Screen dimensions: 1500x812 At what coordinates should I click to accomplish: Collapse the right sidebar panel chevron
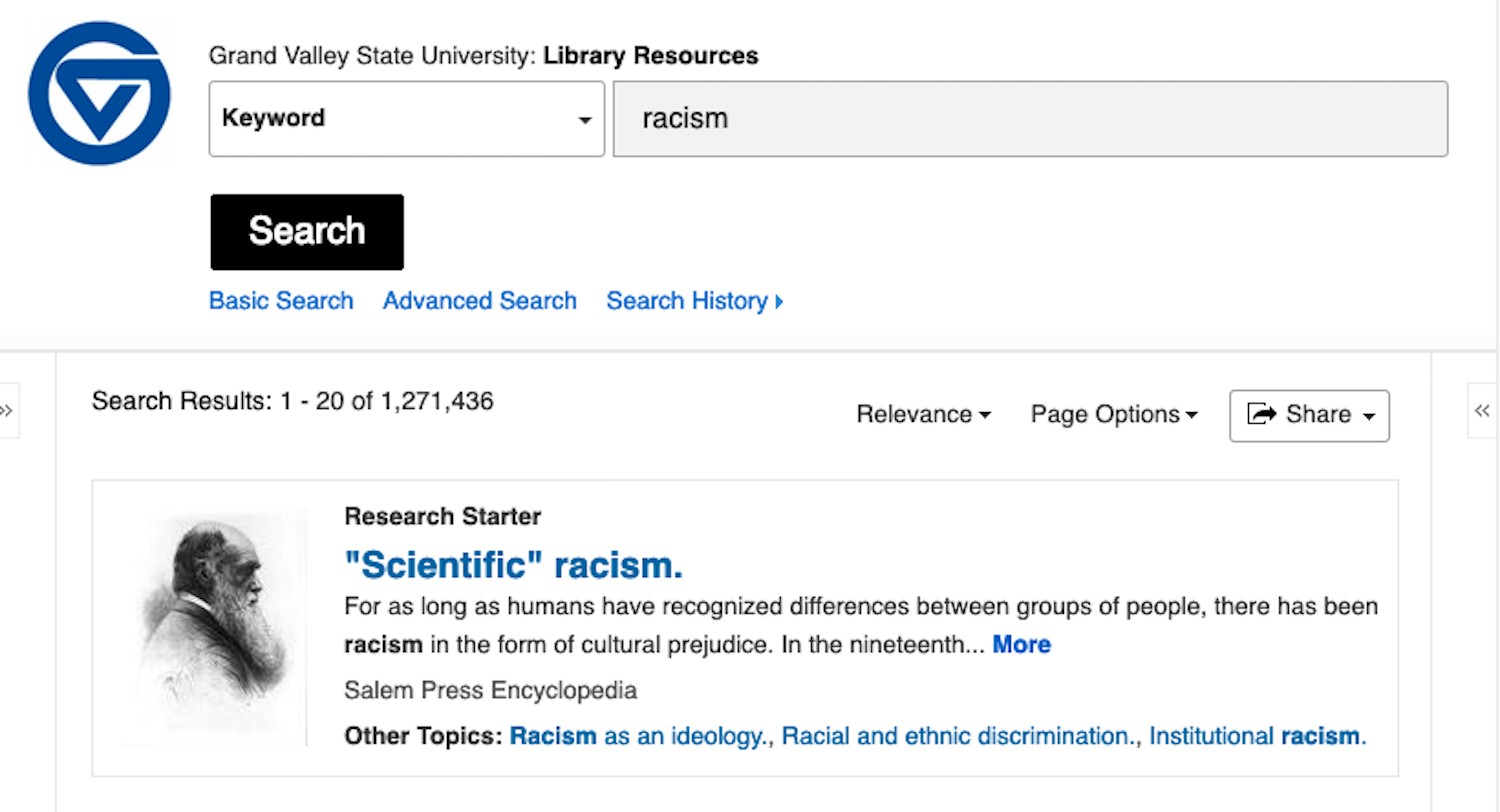click(x=1482, y=411)
